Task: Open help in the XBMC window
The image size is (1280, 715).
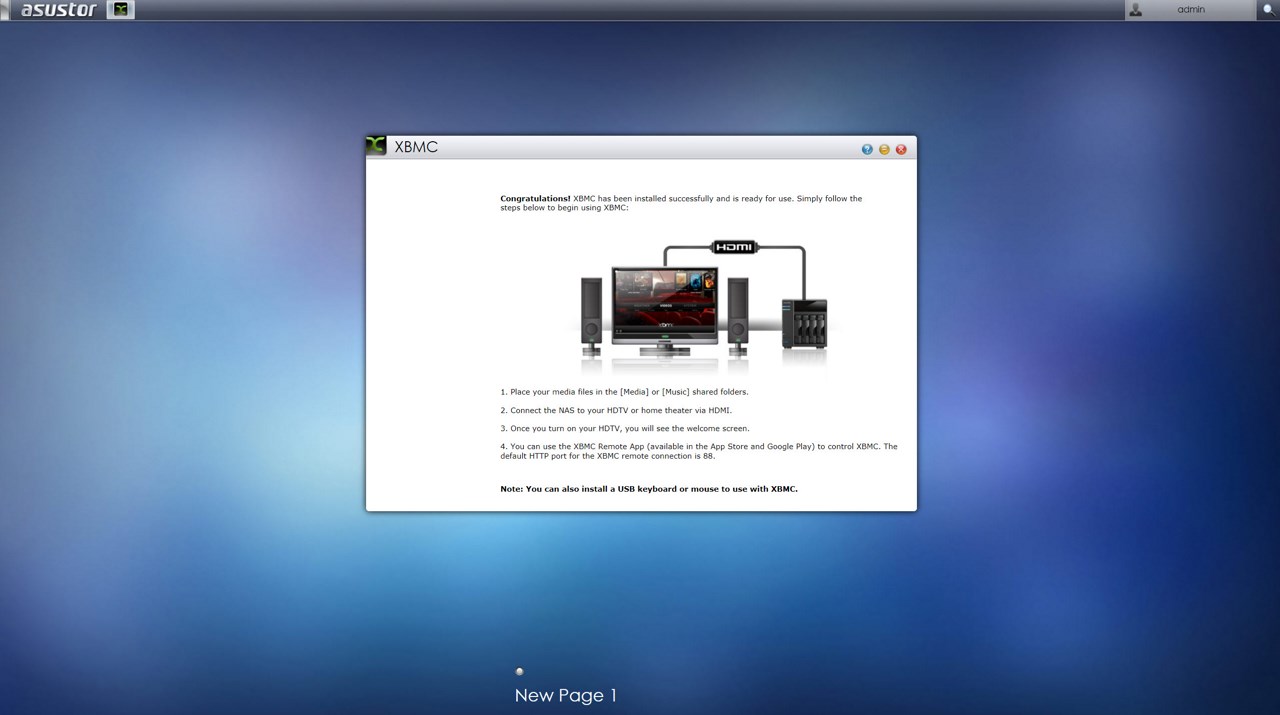Action: [867, 149]
